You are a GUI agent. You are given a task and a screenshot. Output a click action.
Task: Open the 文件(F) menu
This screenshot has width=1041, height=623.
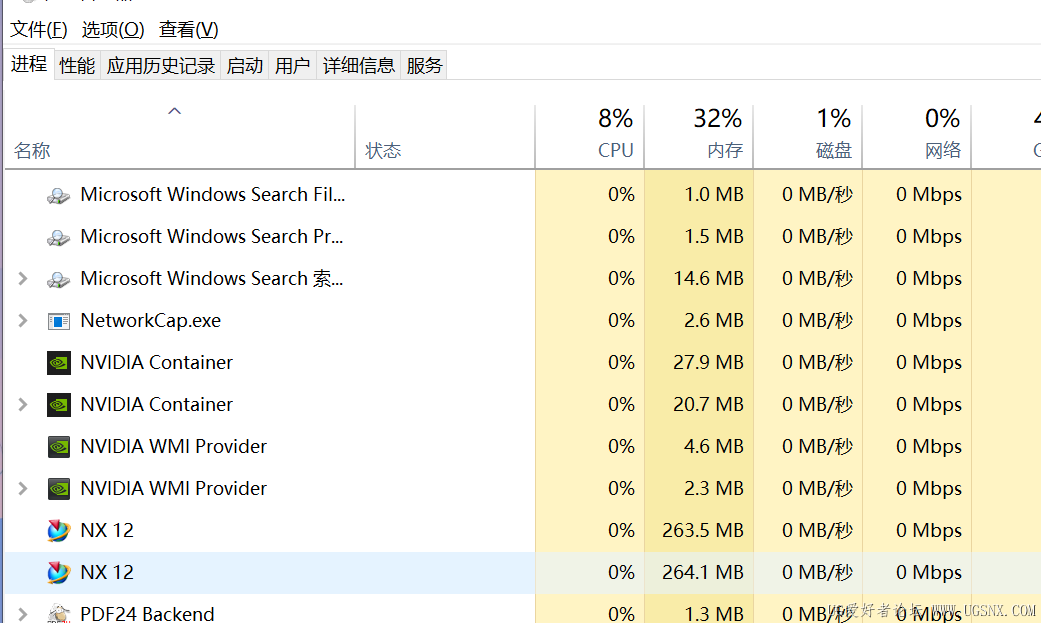(x=39, y=29)
